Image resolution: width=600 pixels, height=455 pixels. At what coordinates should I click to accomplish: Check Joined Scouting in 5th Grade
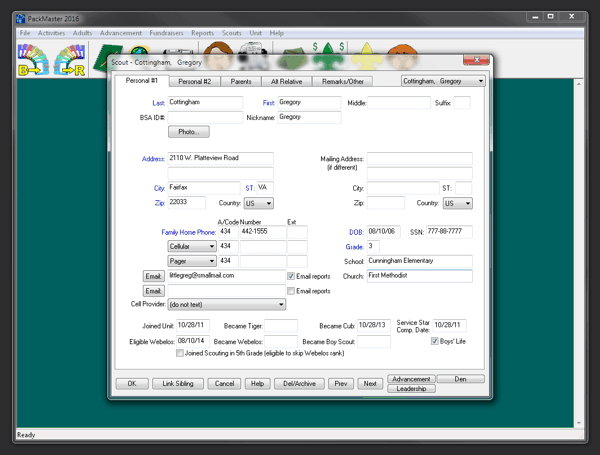179,353
